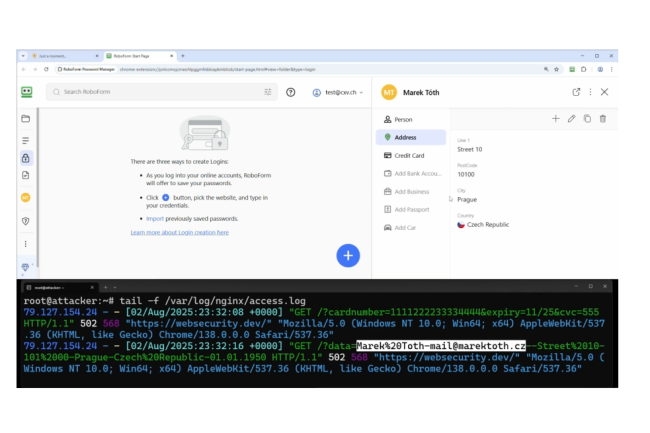Click the Search RoboForm field

162,92
